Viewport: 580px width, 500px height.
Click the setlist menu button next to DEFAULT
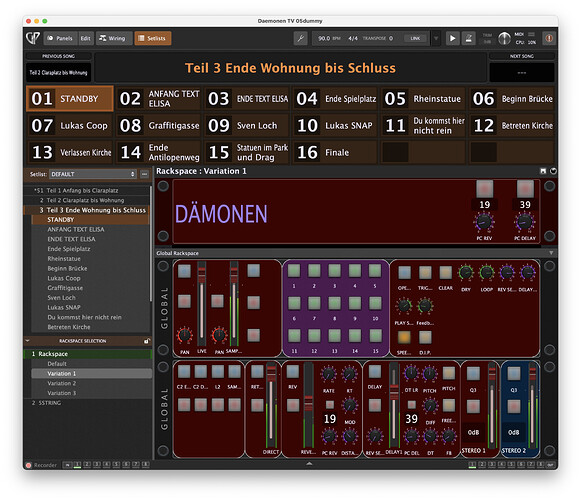(x=144, y=174)
